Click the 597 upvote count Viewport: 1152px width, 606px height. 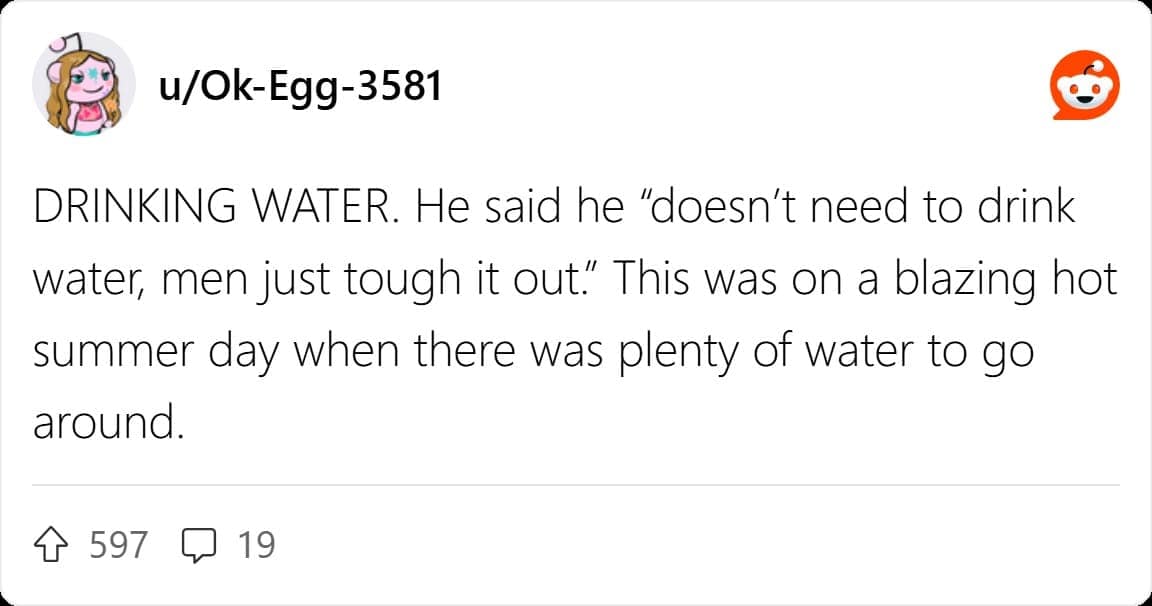pos(118,544)
